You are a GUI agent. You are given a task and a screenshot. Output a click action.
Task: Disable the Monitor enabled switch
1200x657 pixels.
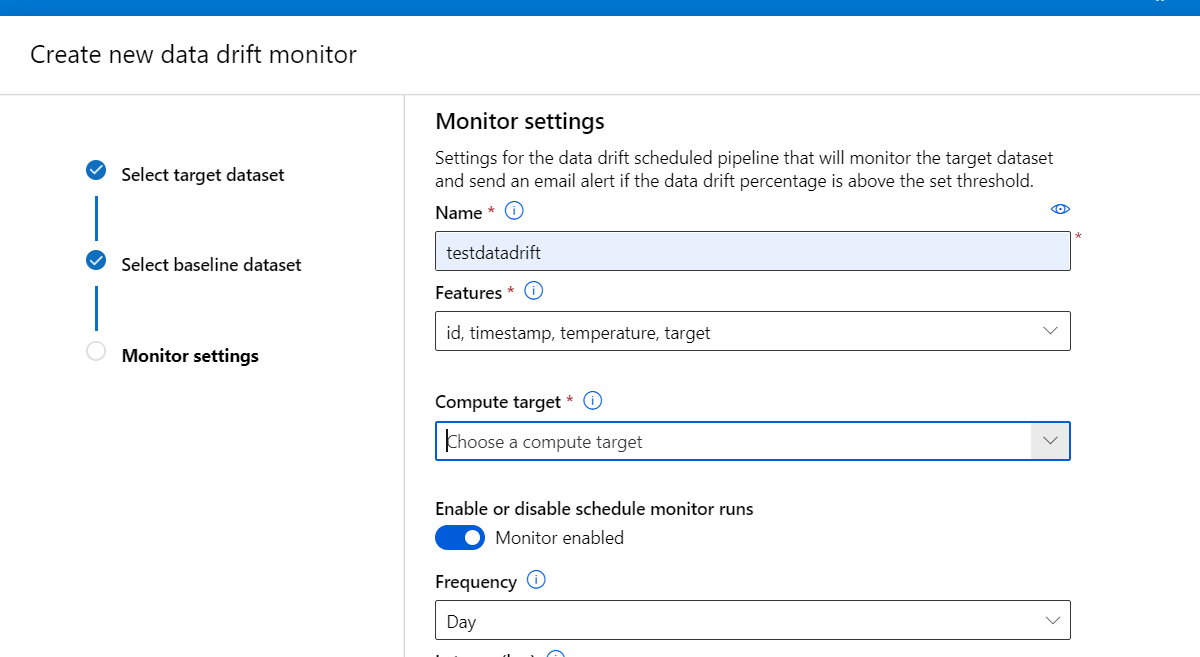460,538
